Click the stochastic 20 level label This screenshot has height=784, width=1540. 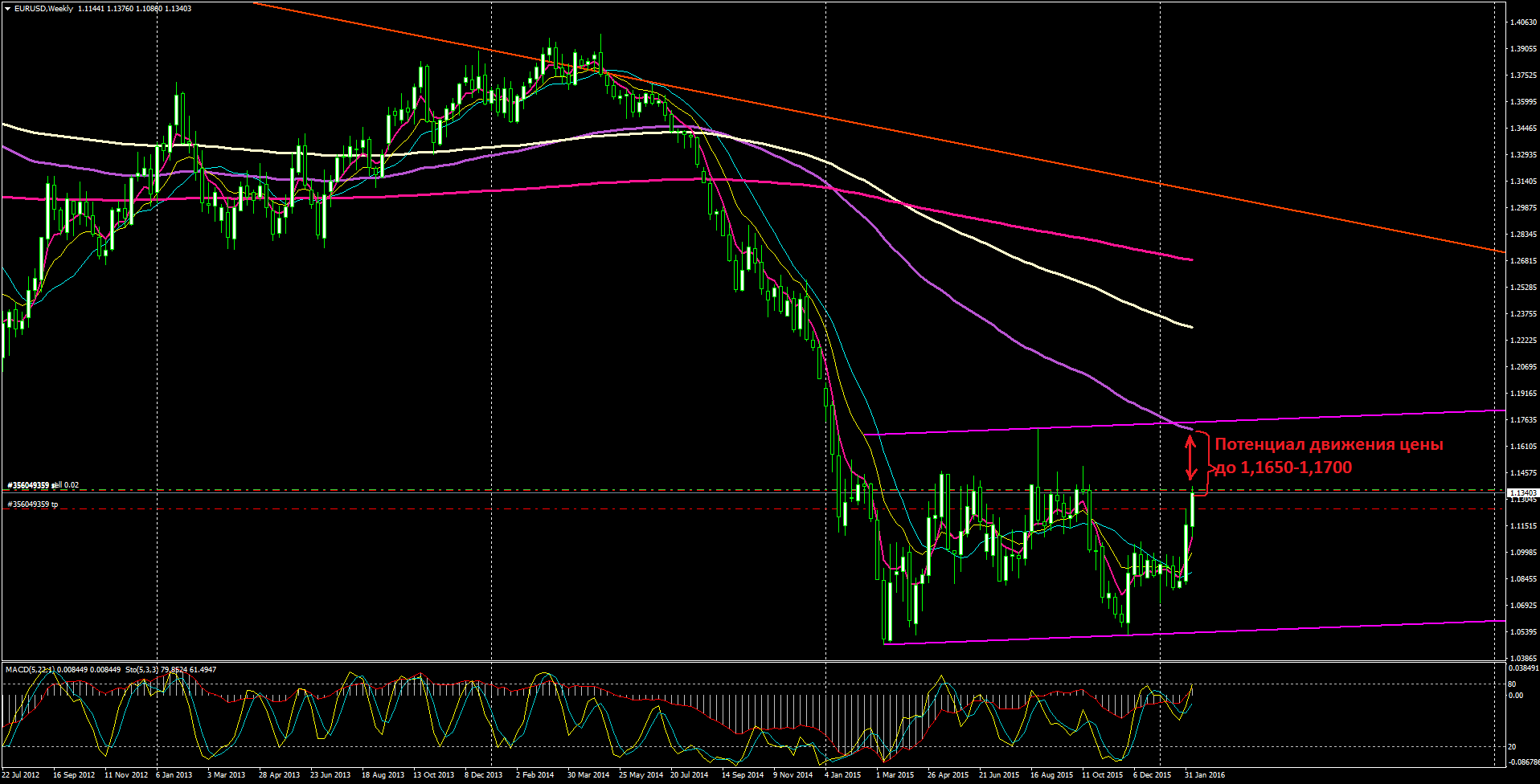pyautogui.click(x=1513, y=747)
